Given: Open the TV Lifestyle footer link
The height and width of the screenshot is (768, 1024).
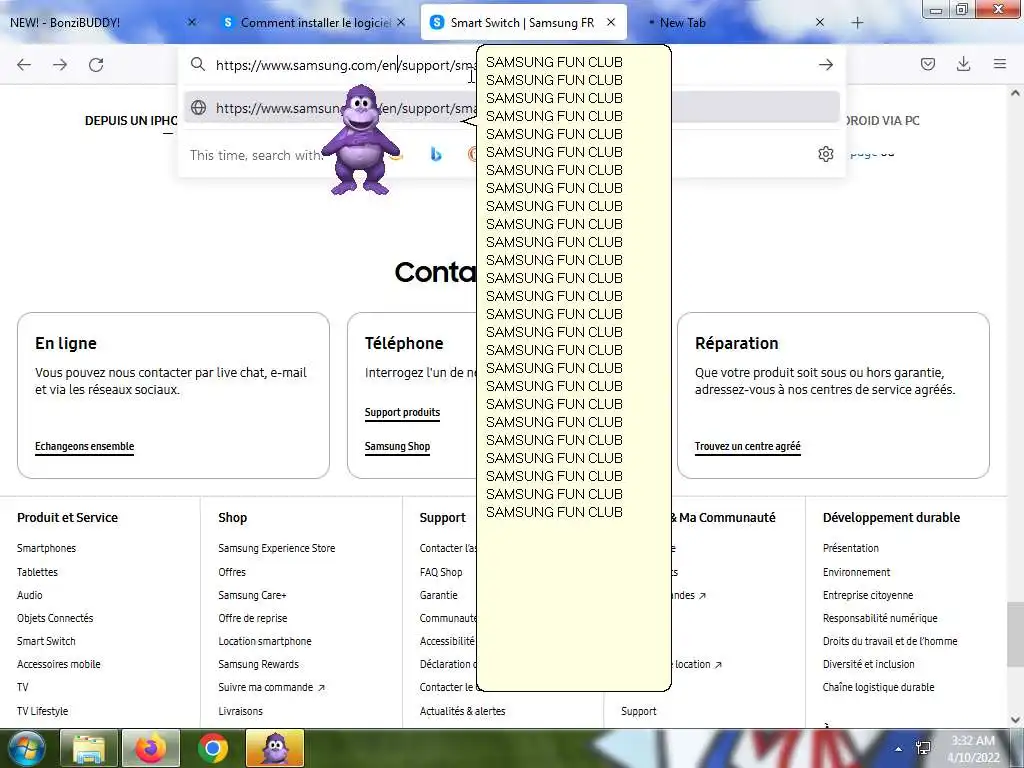Looking at the screenshot, I should tap(42, 711).
